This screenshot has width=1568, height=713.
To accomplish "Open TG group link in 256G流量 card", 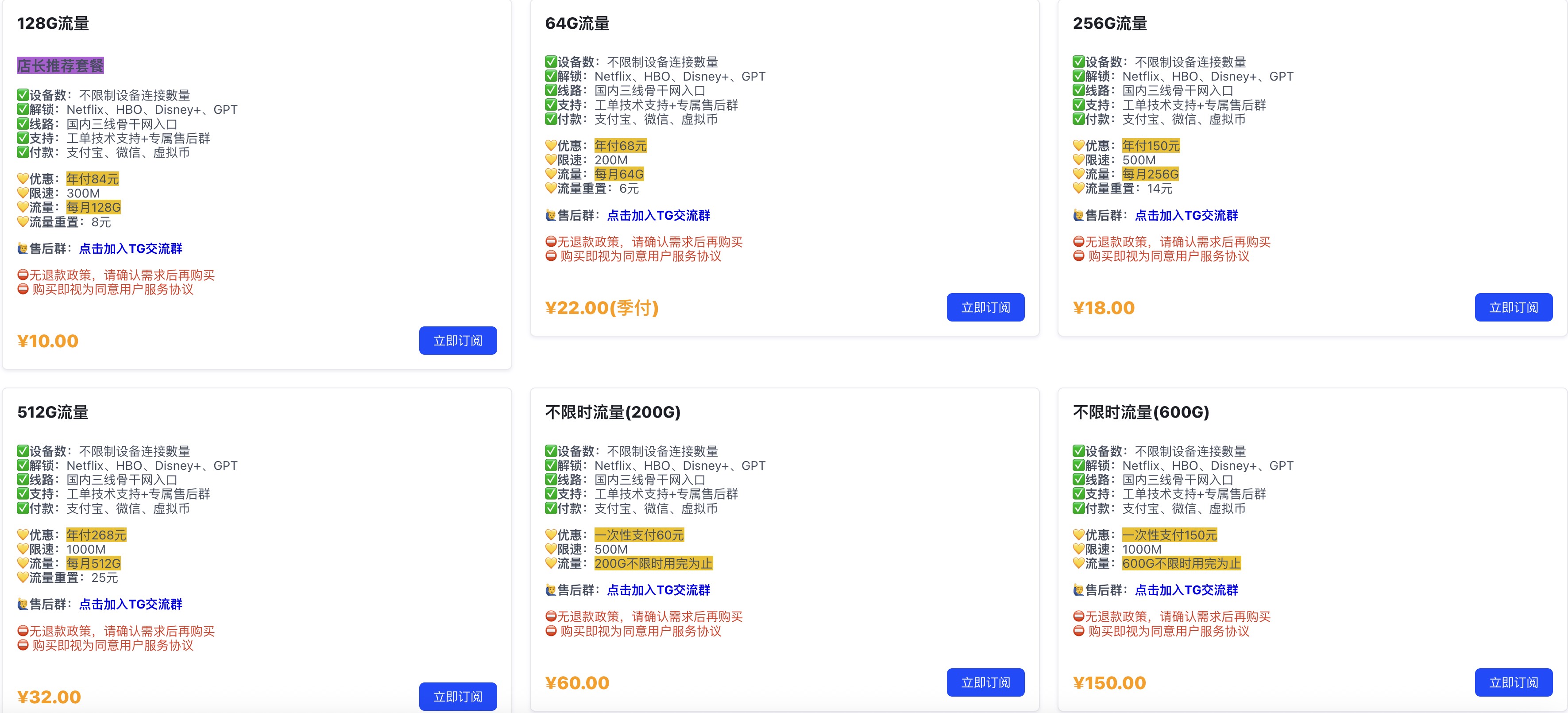I will coord(1186,216).
